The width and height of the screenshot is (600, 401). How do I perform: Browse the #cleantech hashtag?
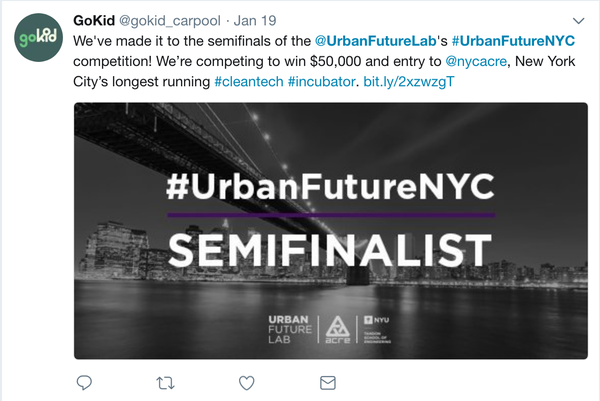point(248,81)
